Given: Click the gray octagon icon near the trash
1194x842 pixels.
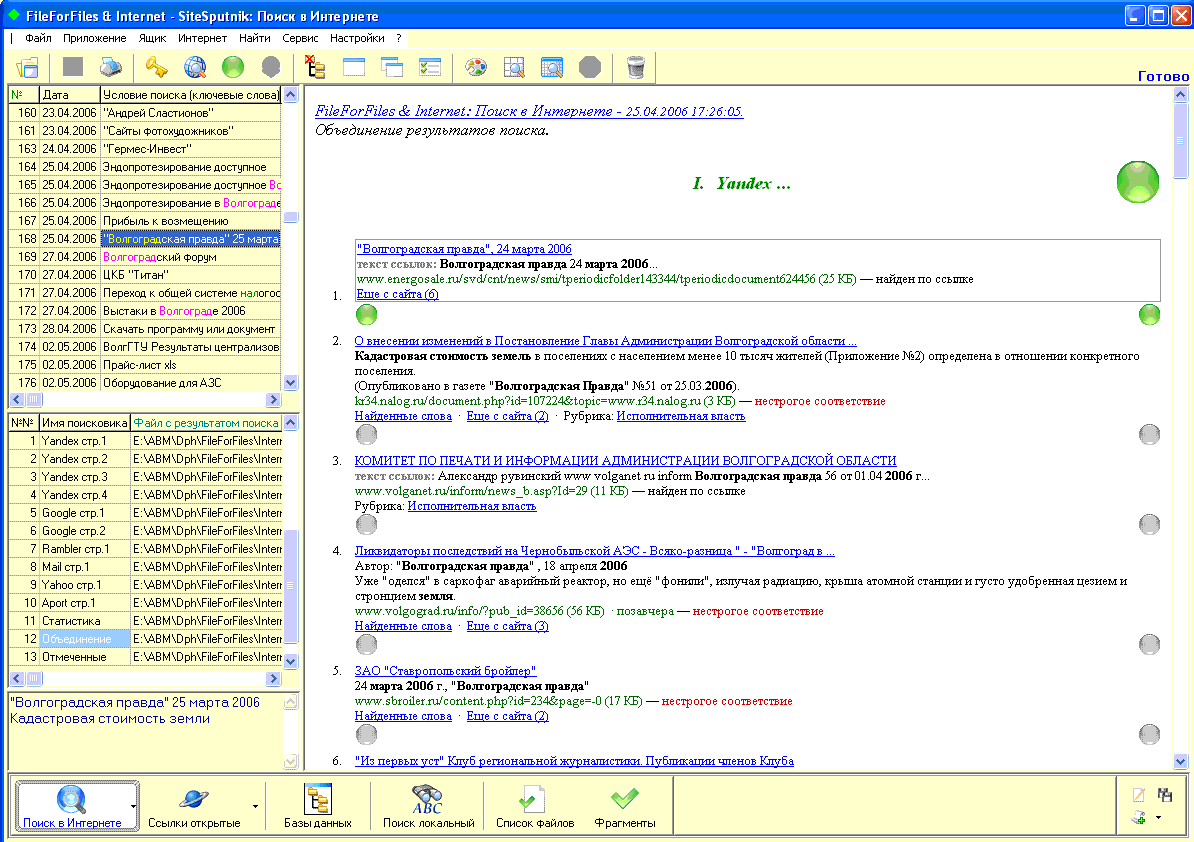Looking at the screenshot, I should coord(590,67).
